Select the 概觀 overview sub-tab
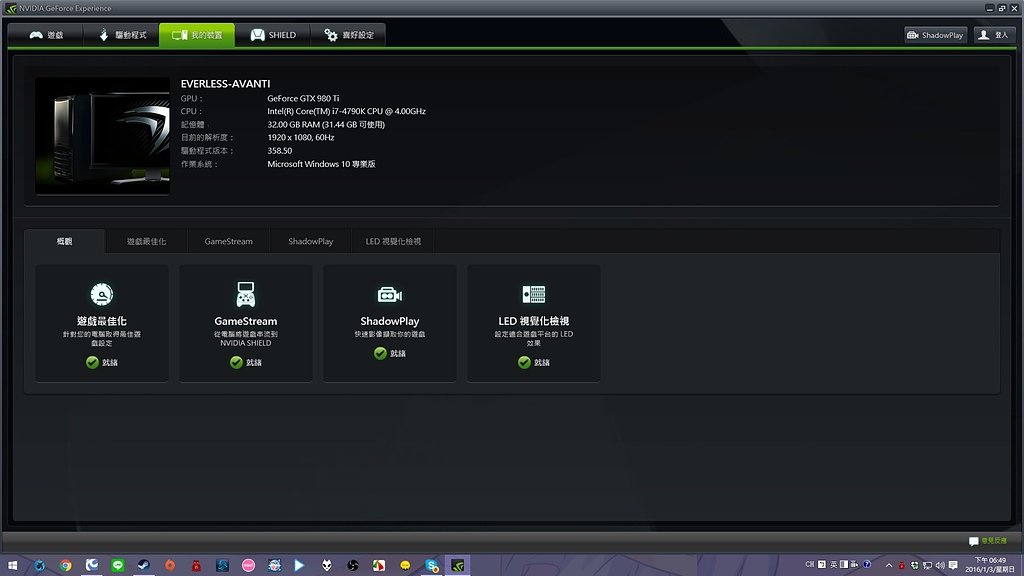 65,242
